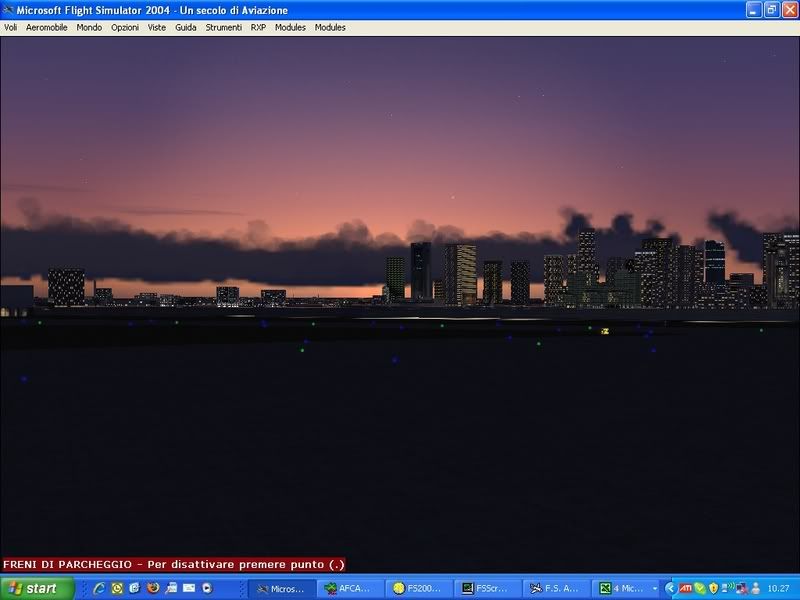Image resolution: width=800 pixels, height=600 pixels.
Task: Expand hidden system tray icons arrow
Action: click(670, 589)
